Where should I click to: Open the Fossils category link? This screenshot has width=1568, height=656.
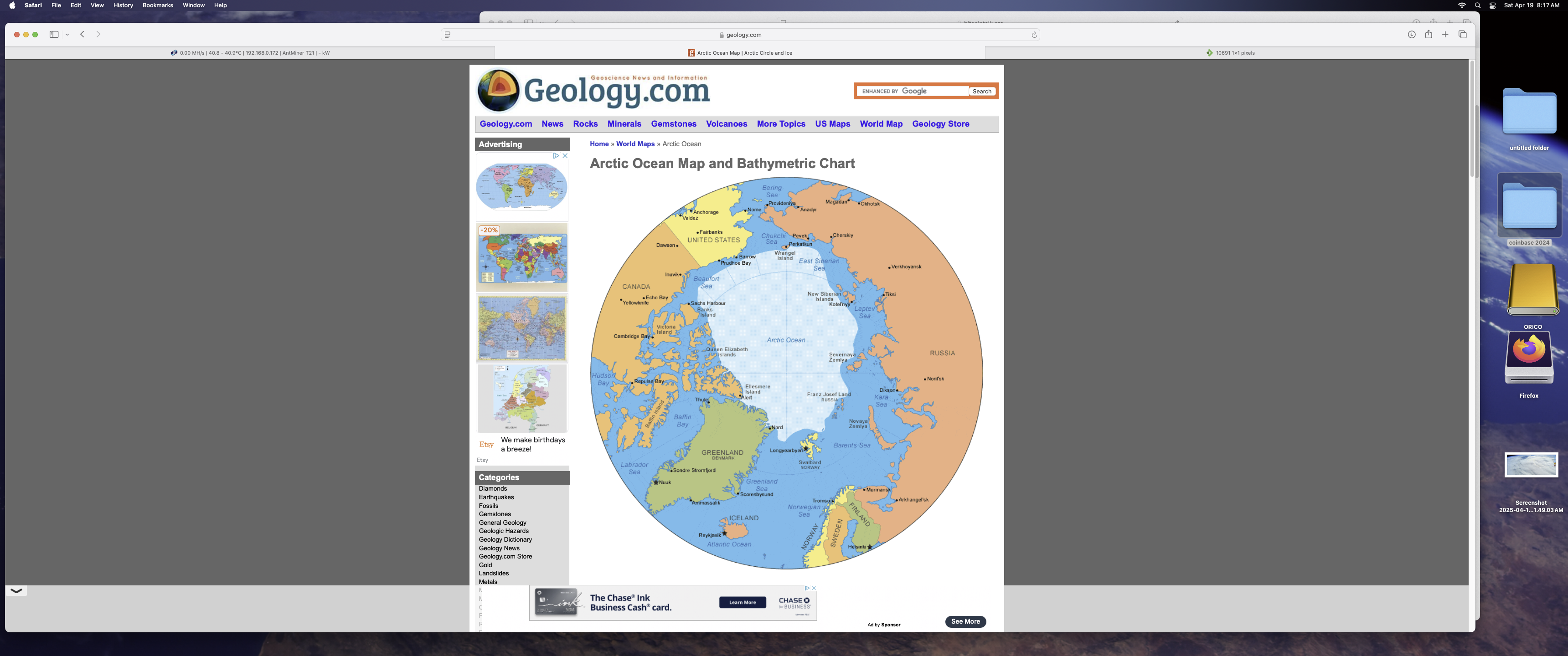[488, 506]
